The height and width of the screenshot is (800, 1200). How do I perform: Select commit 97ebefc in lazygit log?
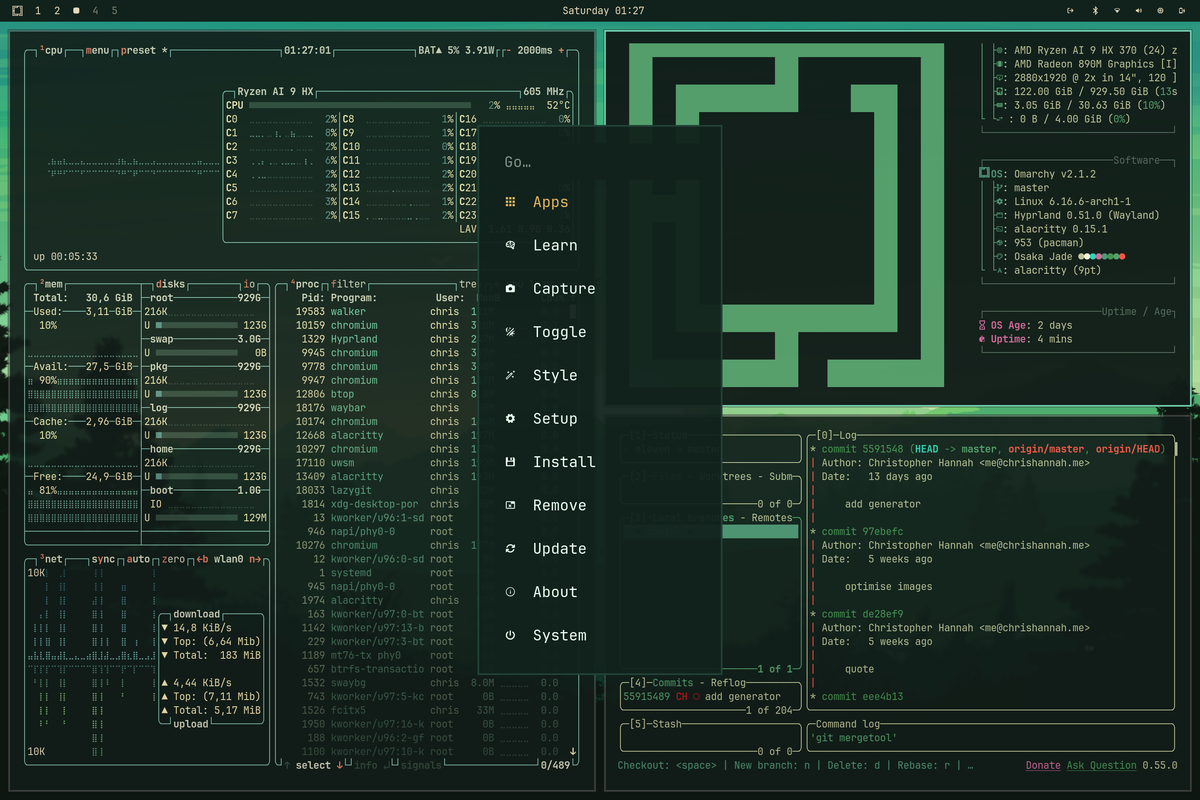pos(863,532)
